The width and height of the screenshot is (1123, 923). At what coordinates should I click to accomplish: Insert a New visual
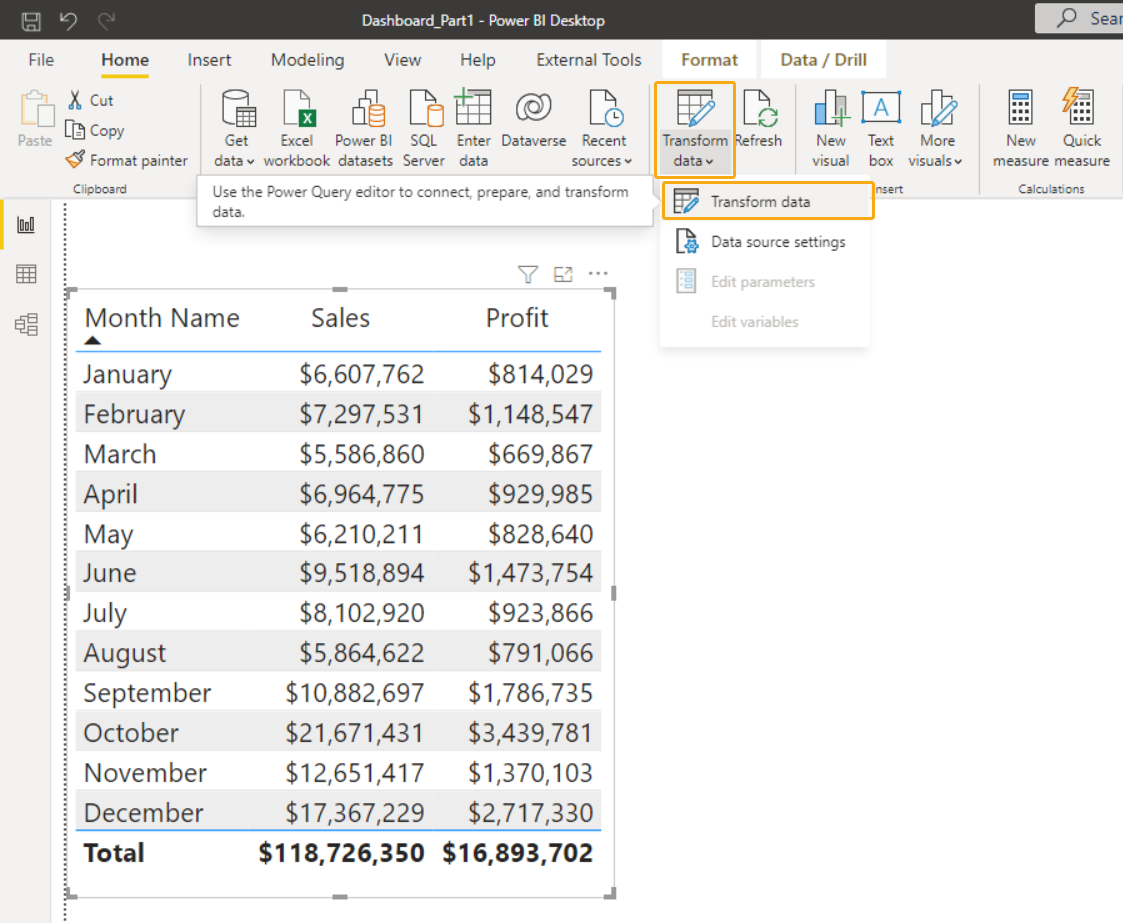pyautogui.click(x=831, y=129)
